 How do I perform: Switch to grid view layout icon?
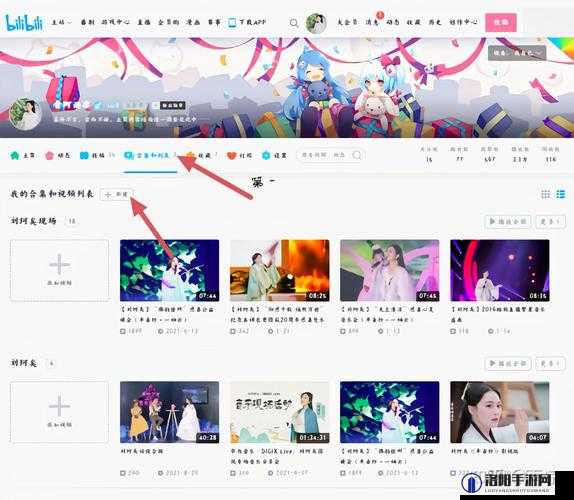click(x=545, y=194)
